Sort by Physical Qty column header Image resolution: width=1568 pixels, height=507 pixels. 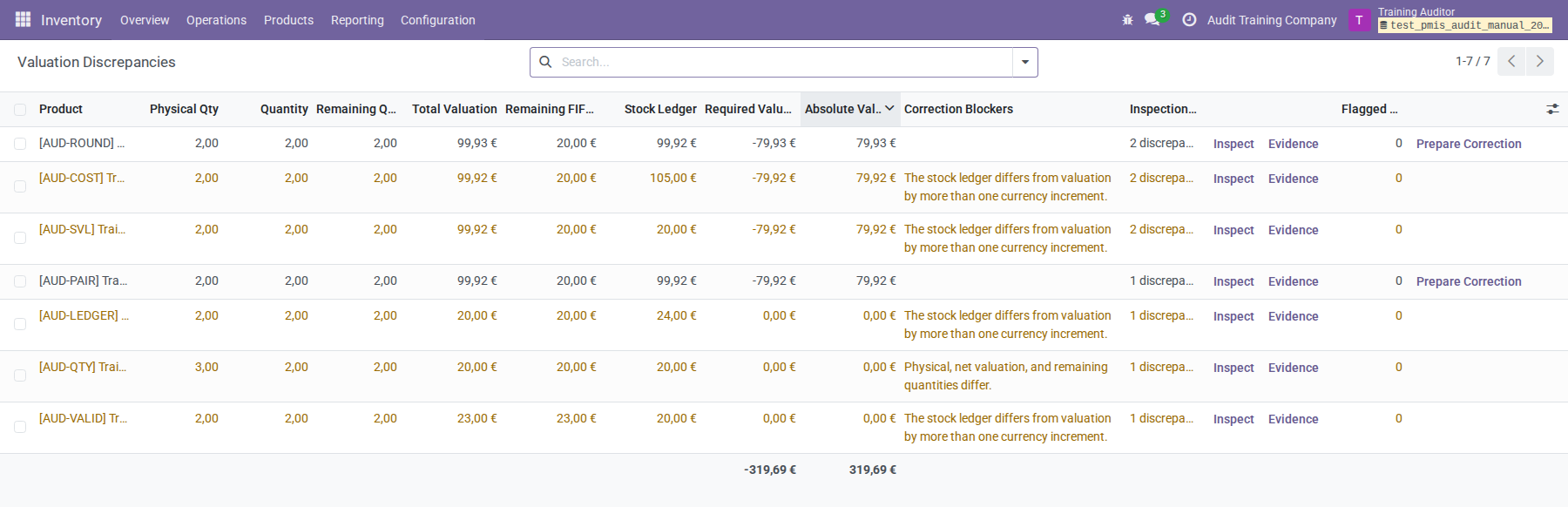point(184,109)
